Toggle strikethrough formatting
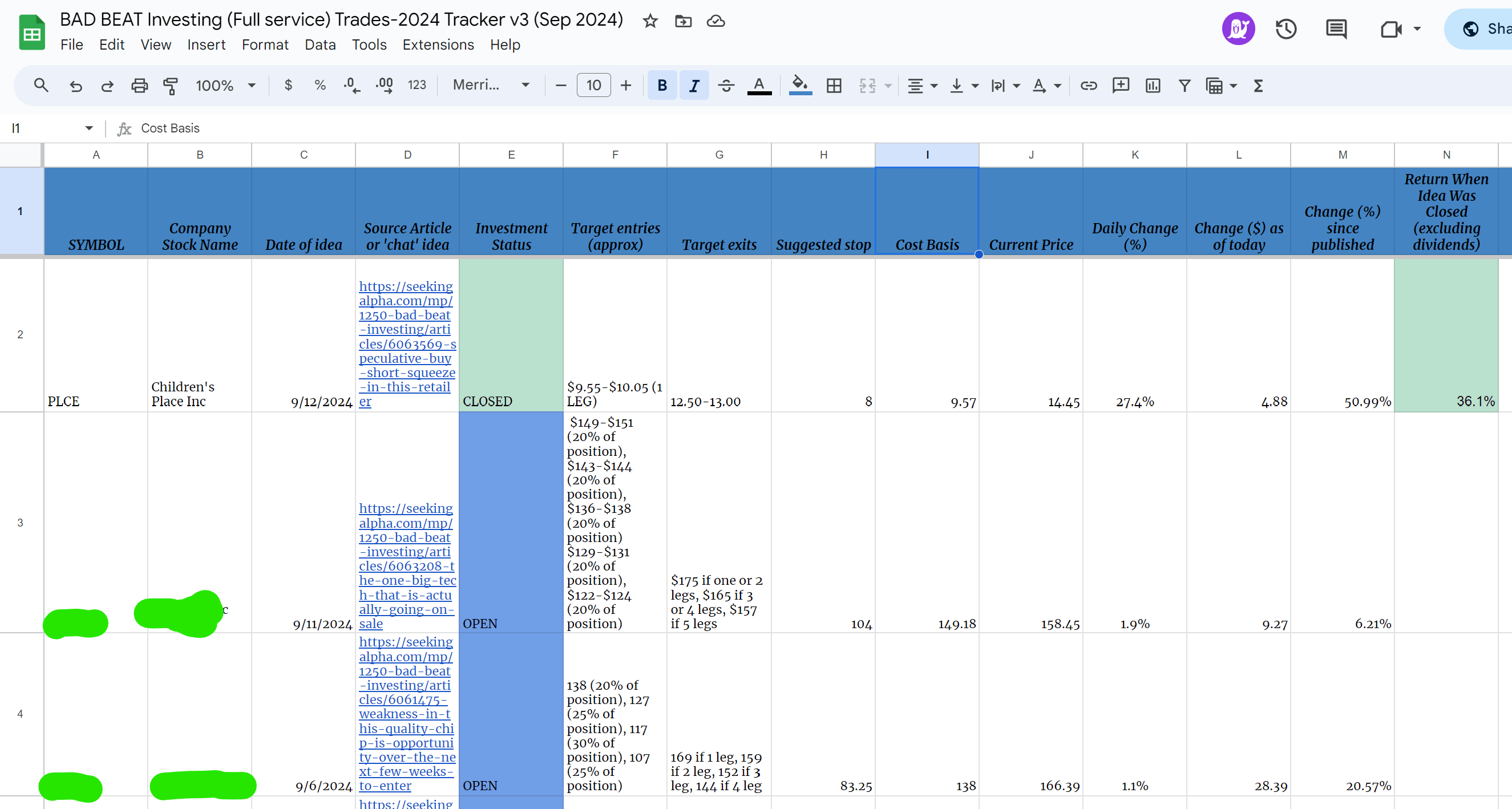 726,86
